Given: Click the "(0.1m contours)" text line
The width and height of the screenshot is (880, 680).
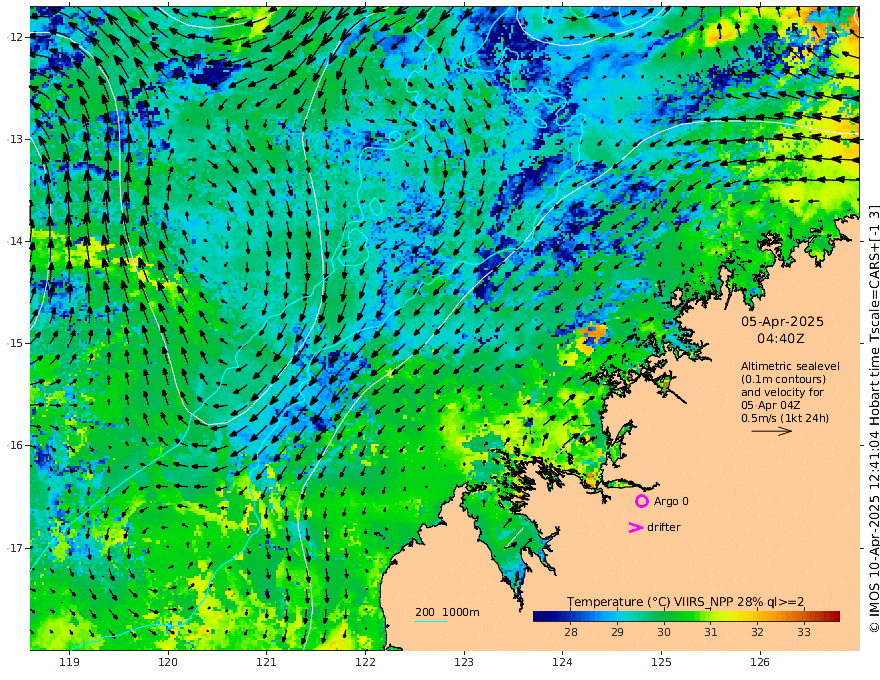Looking at the screenshot, I should [x=783, y=379].
